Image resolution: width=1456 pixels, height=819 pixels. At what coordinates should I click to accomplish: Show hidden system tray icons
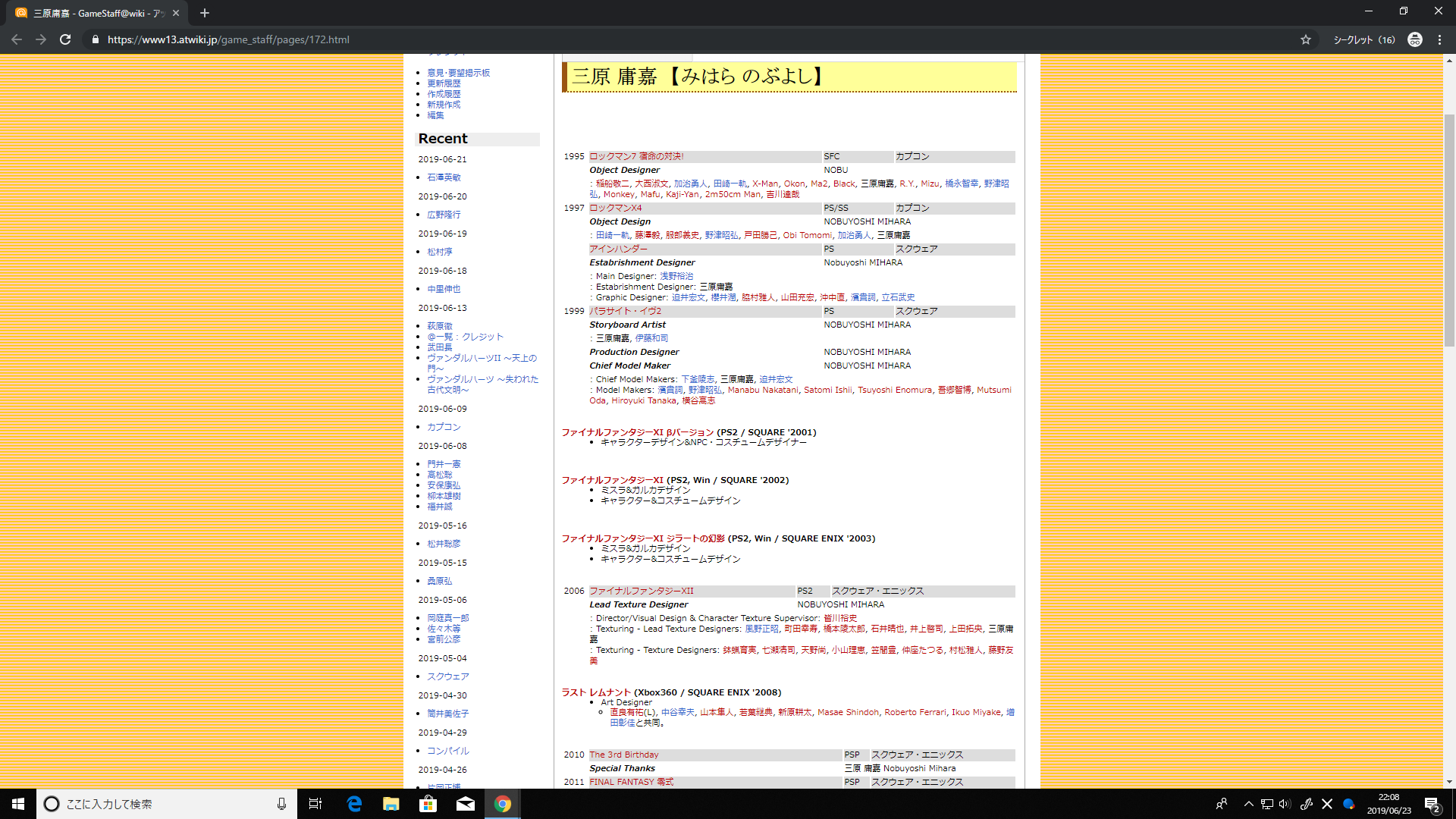1248,804
